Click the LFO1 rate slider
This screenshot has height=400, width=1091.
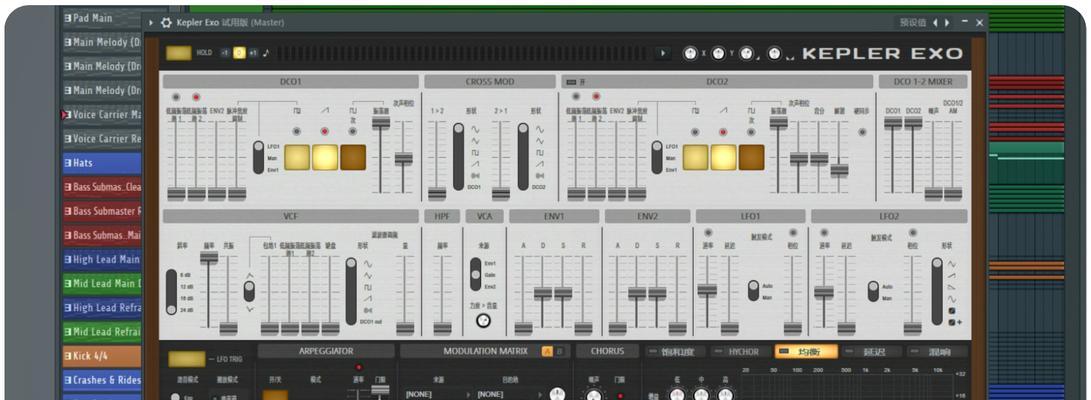tap(707, 289)
